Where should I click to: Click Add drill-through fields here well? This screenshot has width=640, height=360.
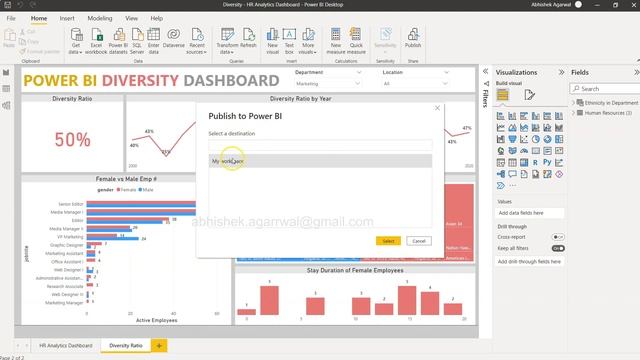(530, 262)
